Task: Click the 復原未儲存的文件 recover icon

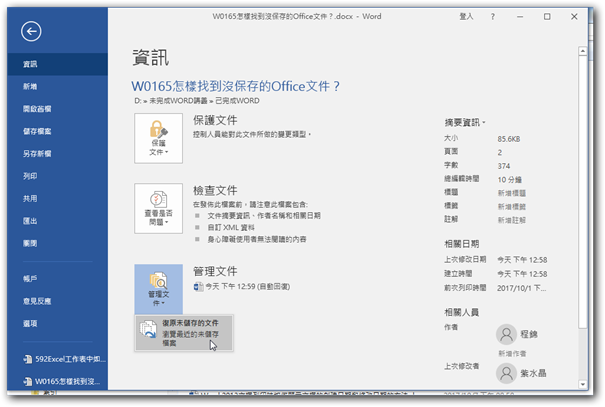Action: point(148,329)
